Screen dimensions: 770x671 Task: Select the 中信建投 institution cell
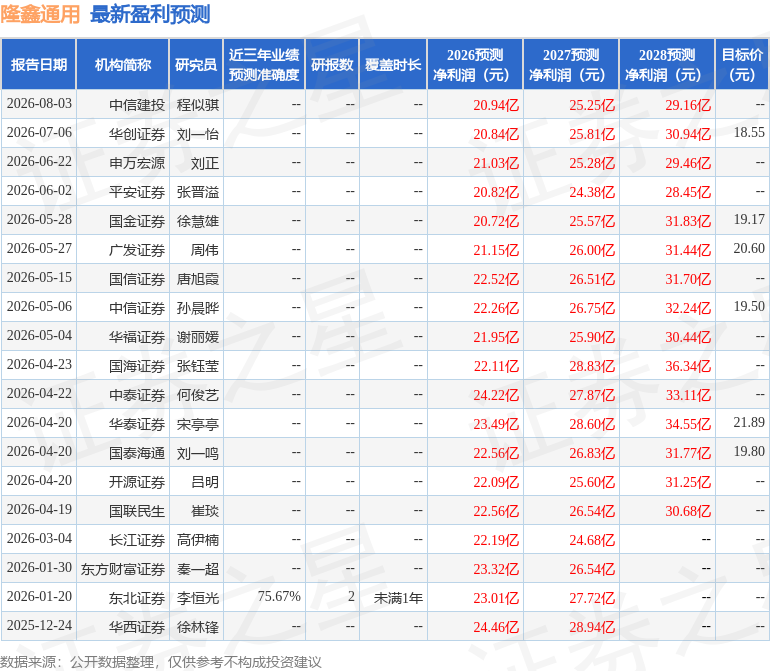pos(137,105)
